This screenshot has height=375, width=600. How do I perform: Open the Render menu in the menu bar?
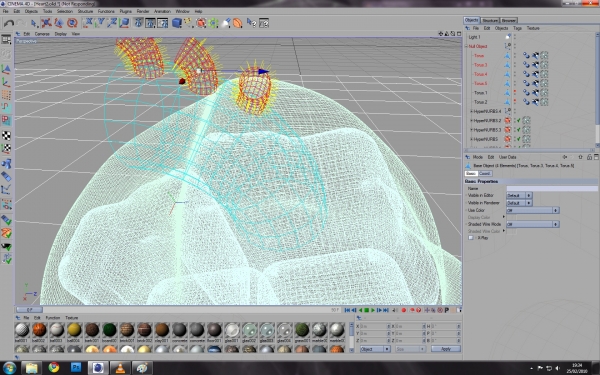[x=143, y=11]
